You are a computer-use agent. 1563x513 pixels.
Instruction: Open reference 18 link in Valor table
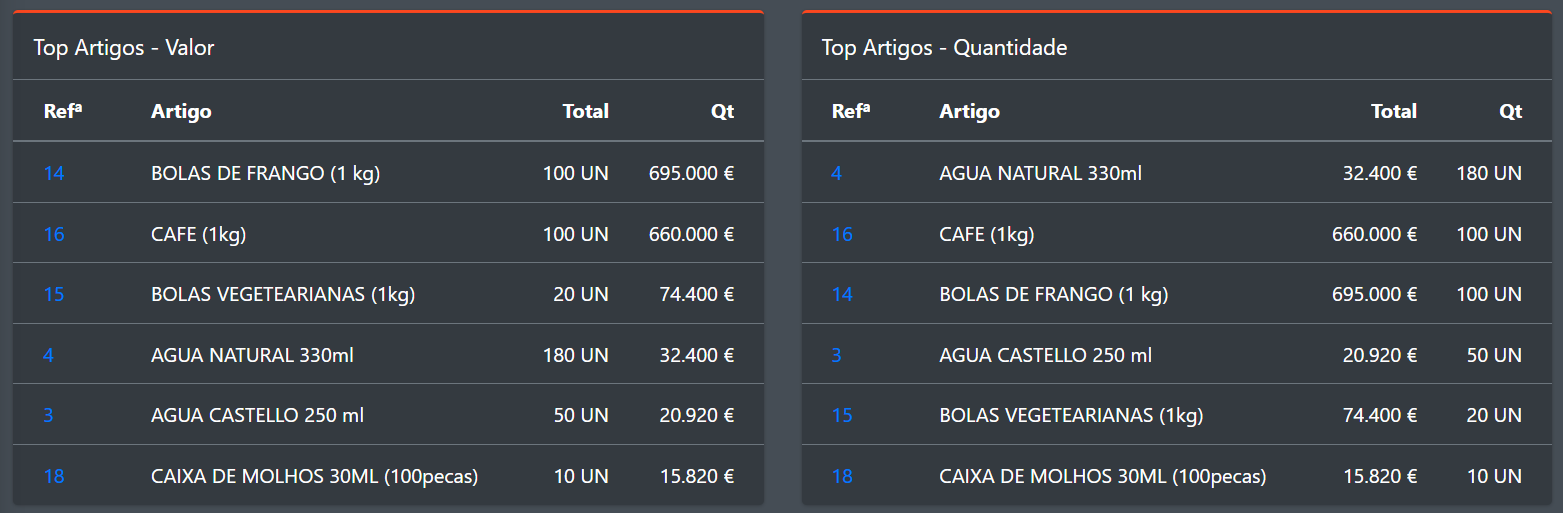pyautogui.click(x=54, y=476)
